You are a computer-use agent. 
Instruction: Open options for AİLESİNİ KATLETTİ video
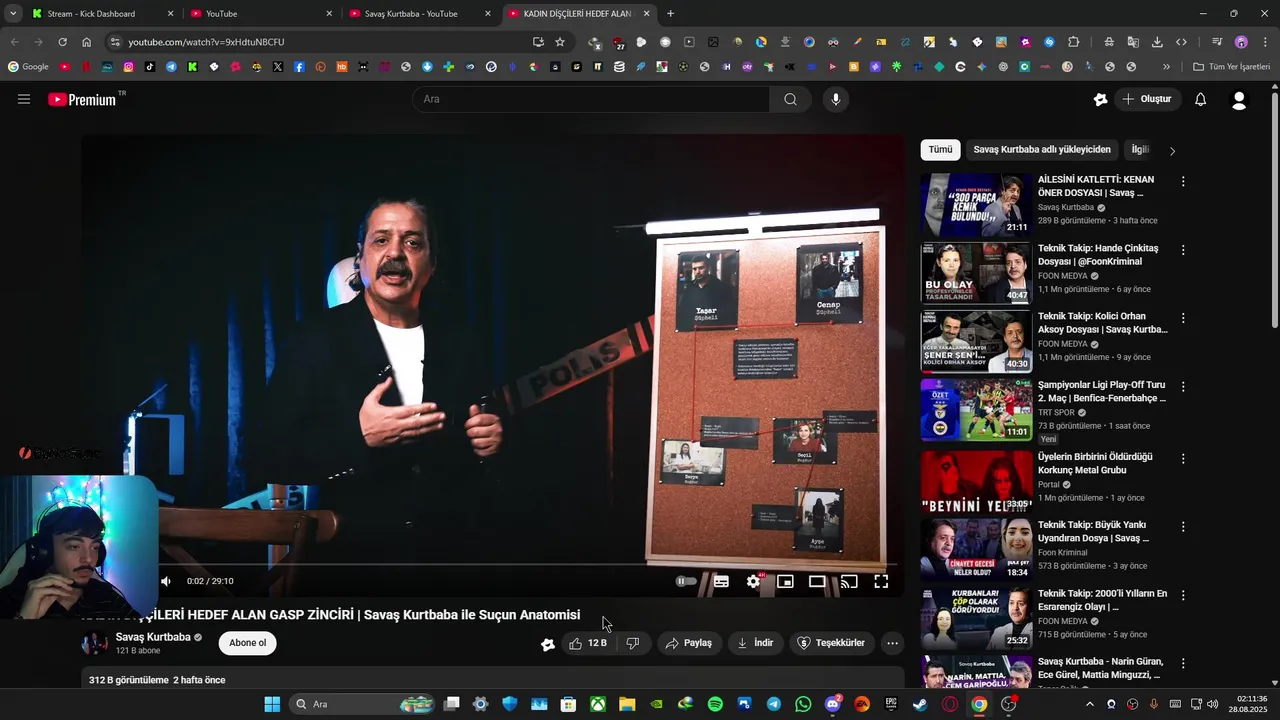1183,182
